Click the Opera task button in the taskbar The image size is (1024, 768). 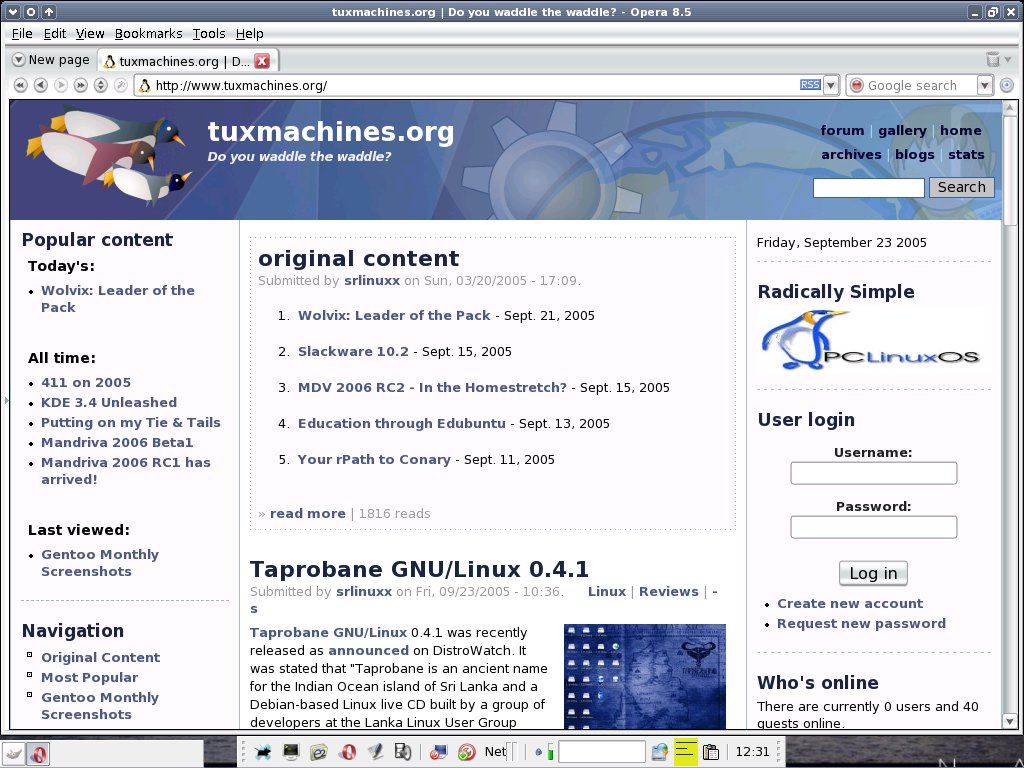pyautogui.click(x=39, y=754)
